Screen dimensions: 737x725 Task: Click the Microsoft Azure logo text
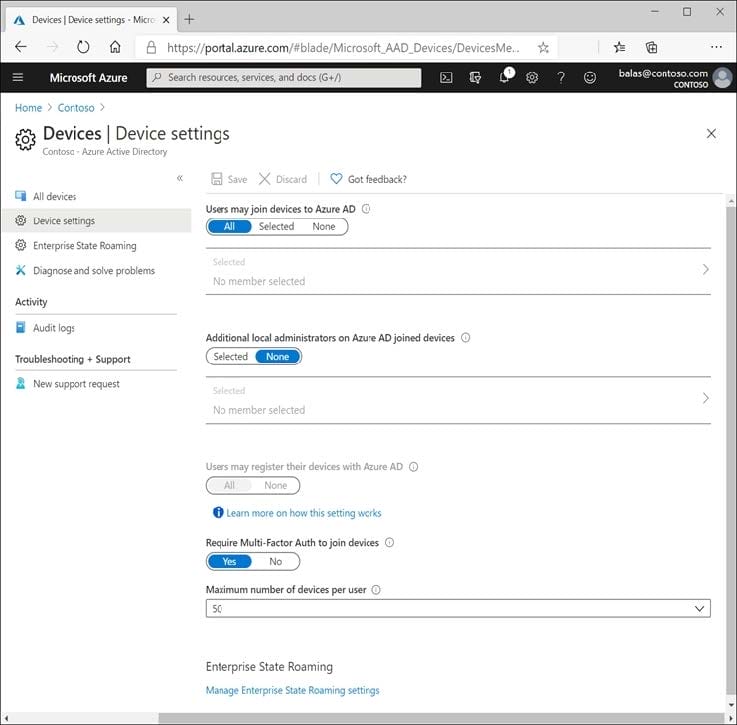pos(88,78)
